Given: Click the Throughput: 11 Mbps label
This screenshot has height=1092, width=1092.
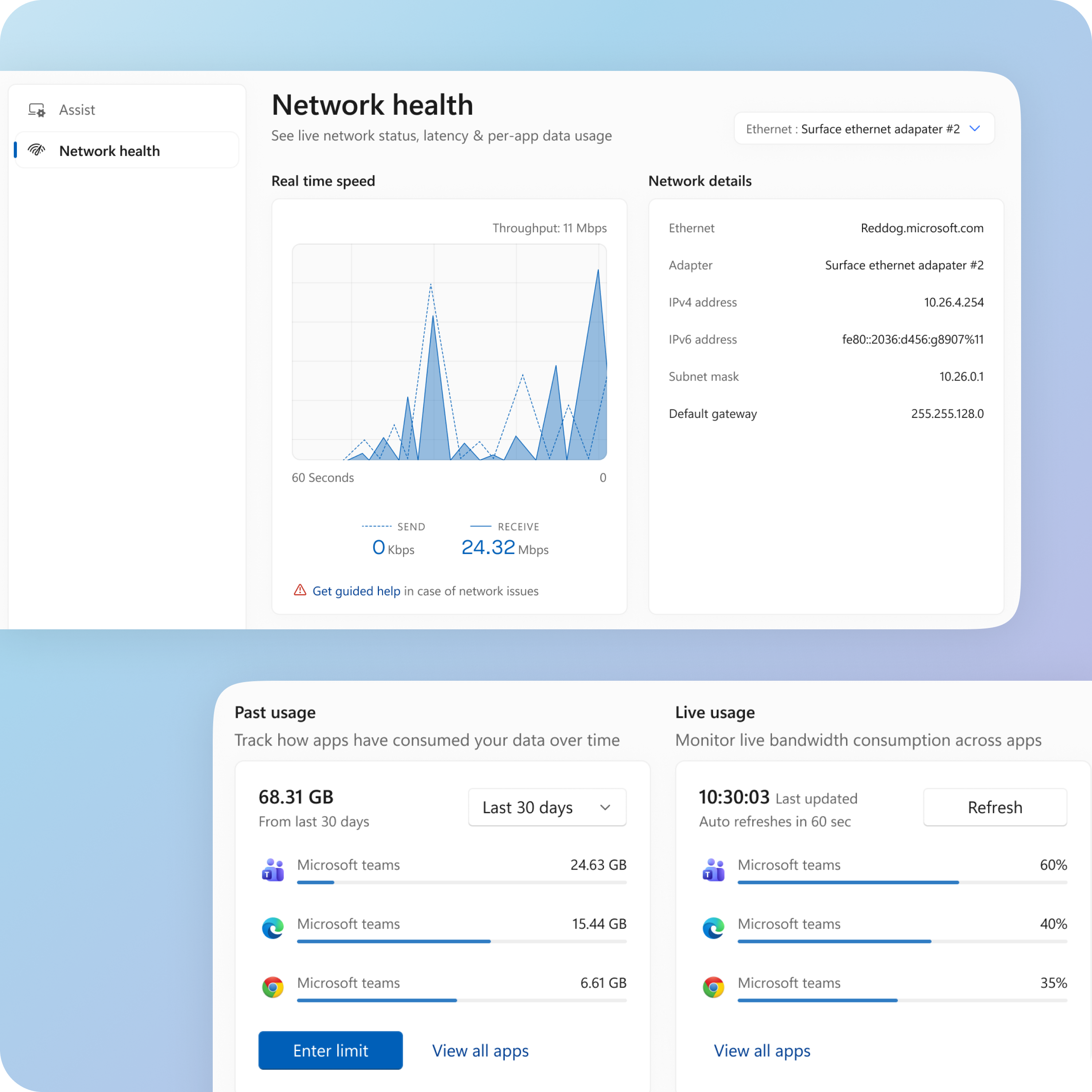Looking at the screenshot, I should [550, 228].
